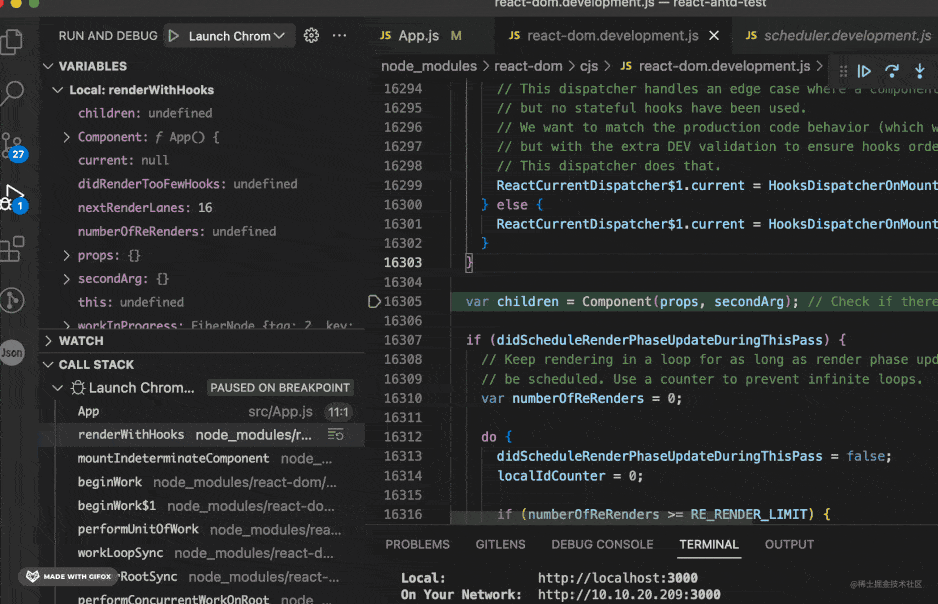Screen dimensions: 938x604
Task: Open more actions menu in Run and Debug
Action: pos(339,35)
